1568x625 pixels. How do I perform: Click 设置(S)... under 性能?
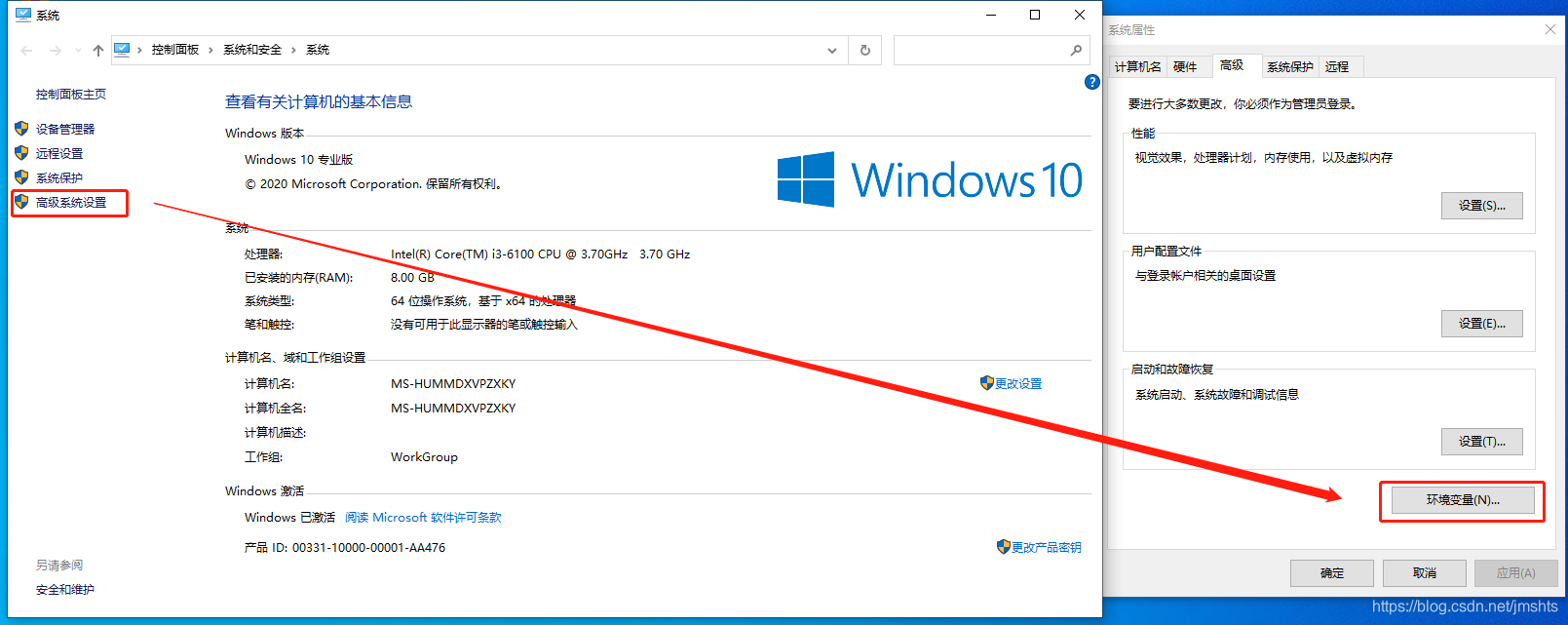[1481, 206]
